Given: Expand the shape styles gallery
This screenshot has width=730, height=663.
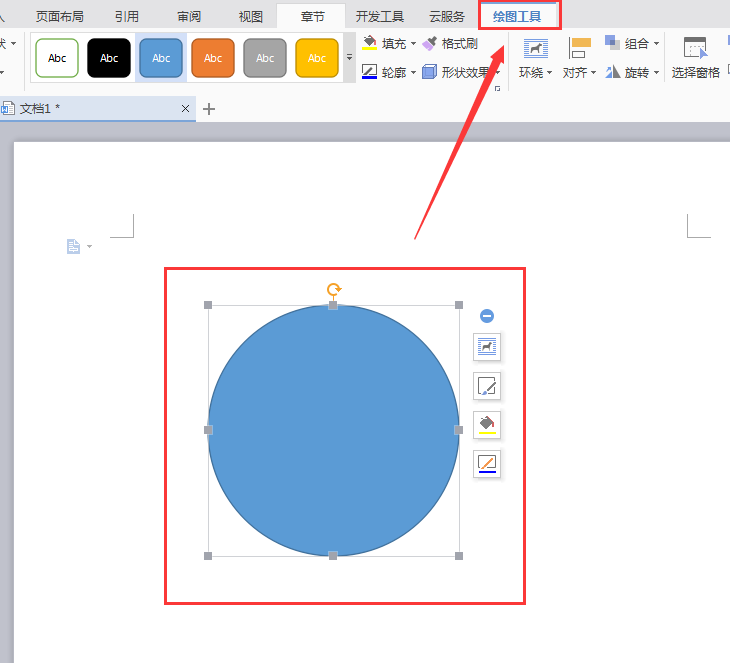Looking at the screenshot, I should click(x=349, y=57).
